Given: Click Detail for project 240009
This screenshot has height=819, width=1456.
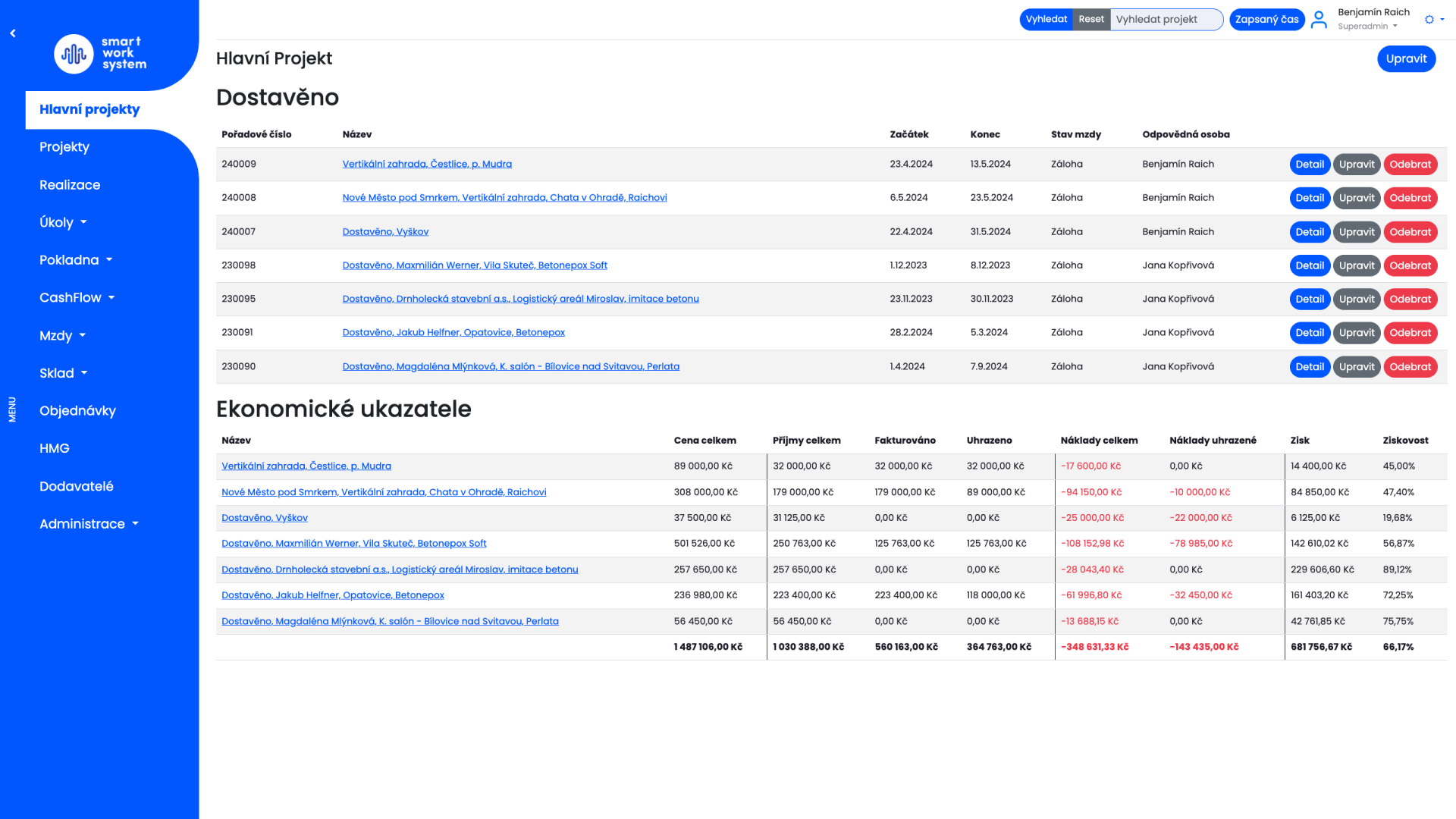Looking at the screenshot, I should pos(1309,165).
